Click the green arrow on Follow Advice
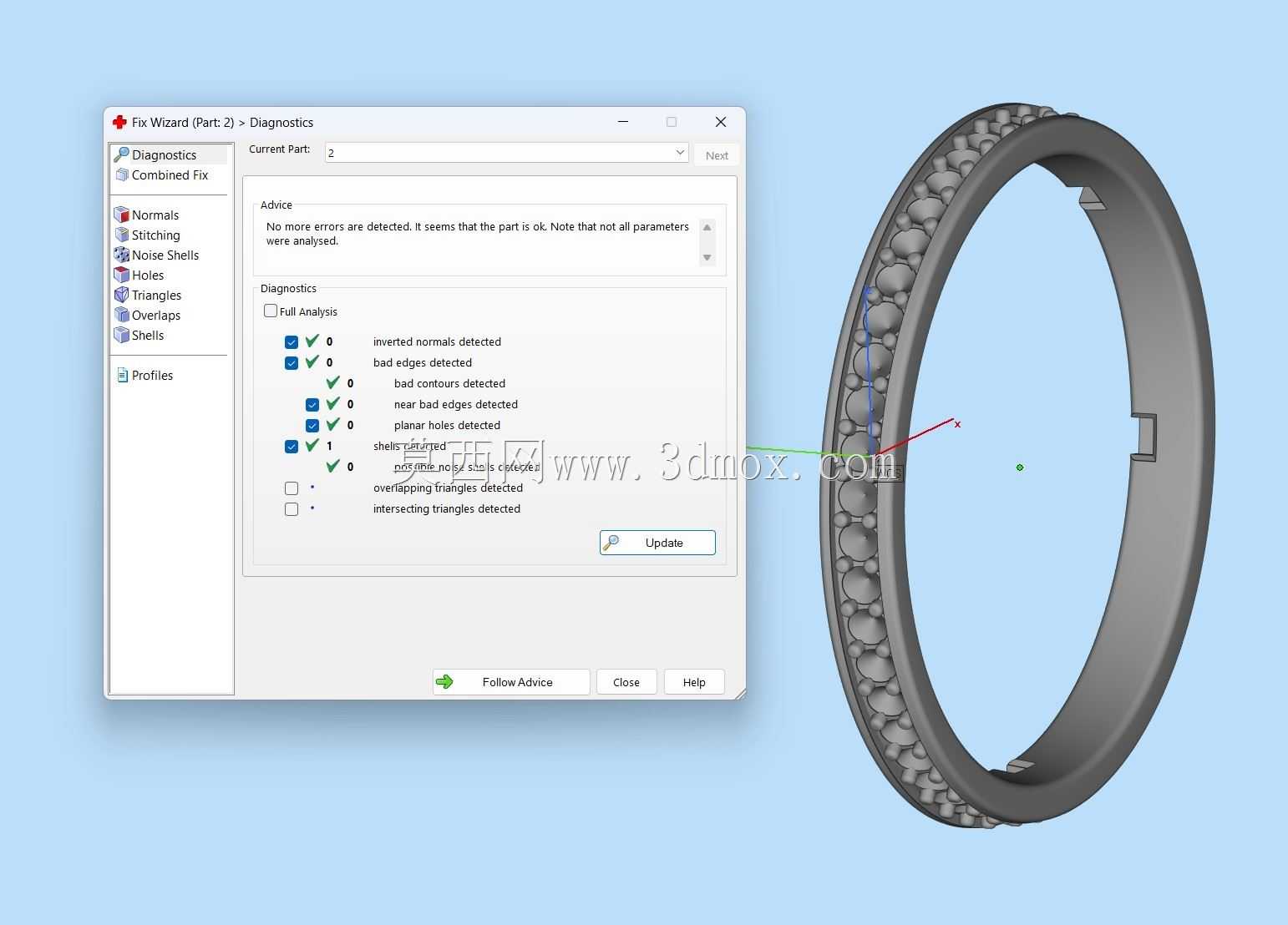The image size is (1288, 925). tap(444, 682)
